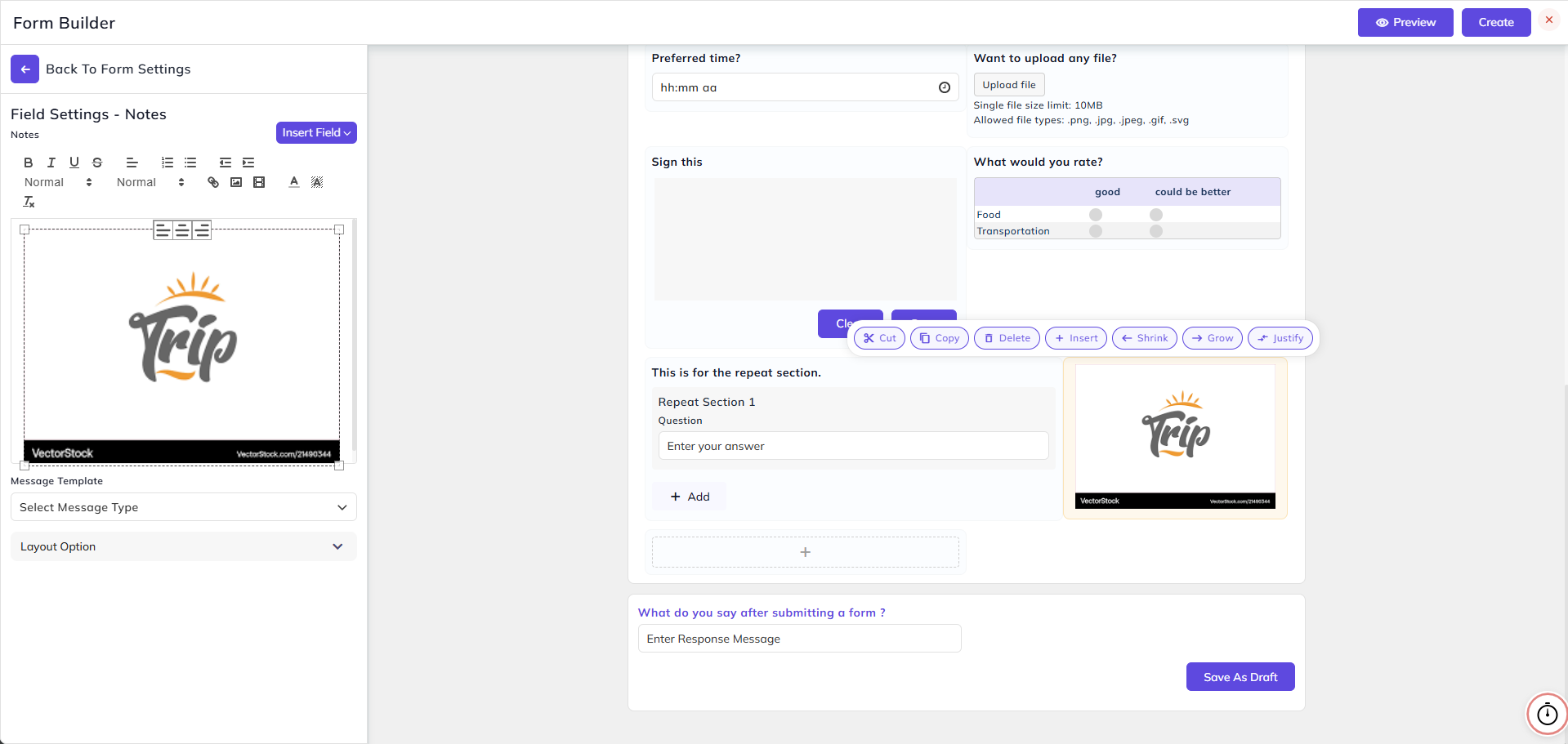
Task: Click the 'Back To Form Settings' text
Action: [x=118, y=69]
